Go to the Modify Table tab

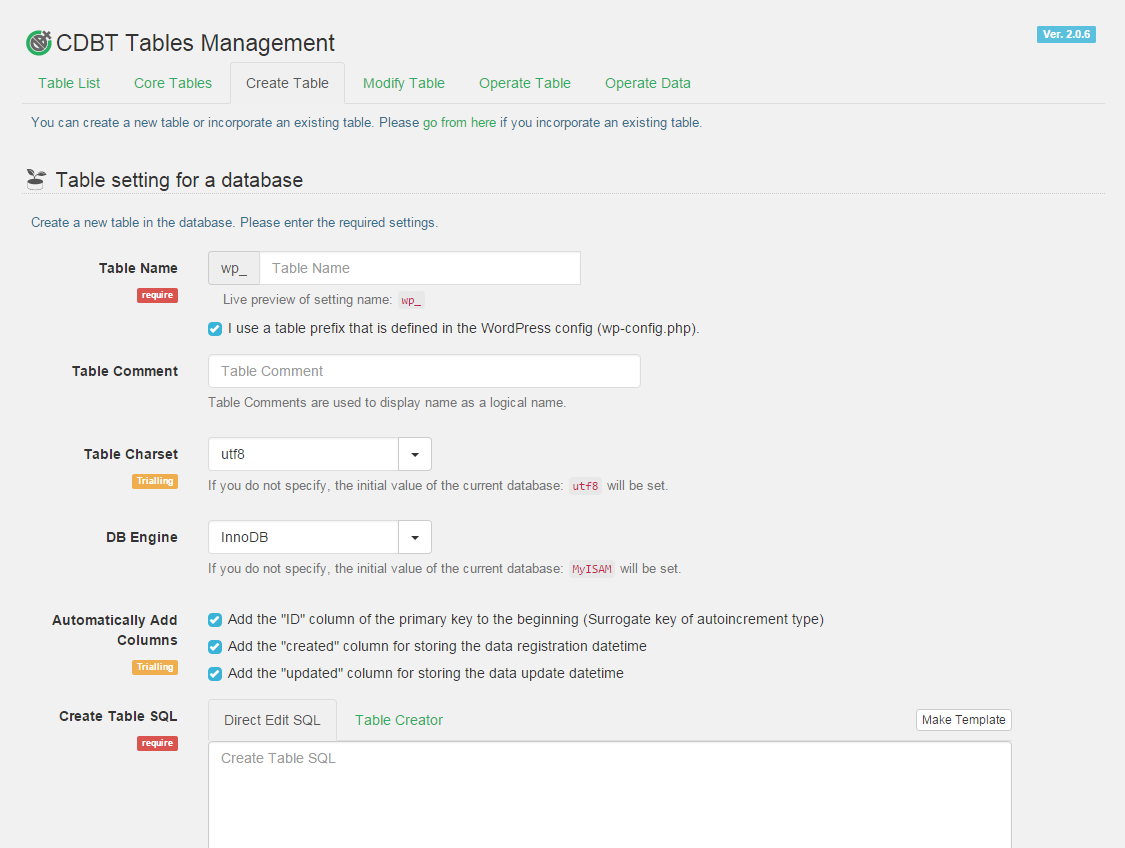tap(404, 83)
